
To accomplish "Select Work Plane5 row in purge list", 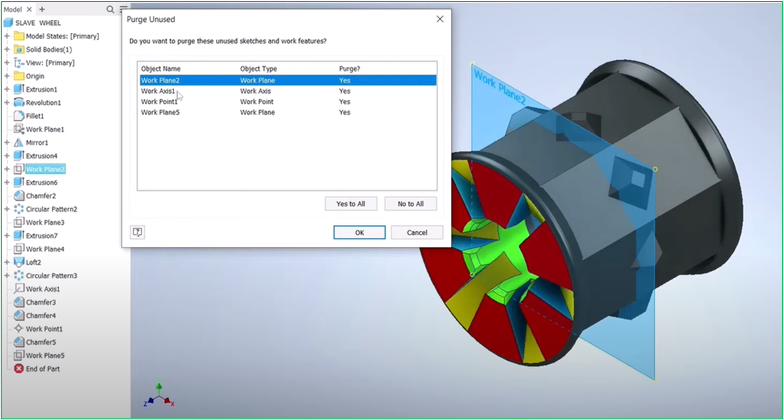I will coord(288,112).
